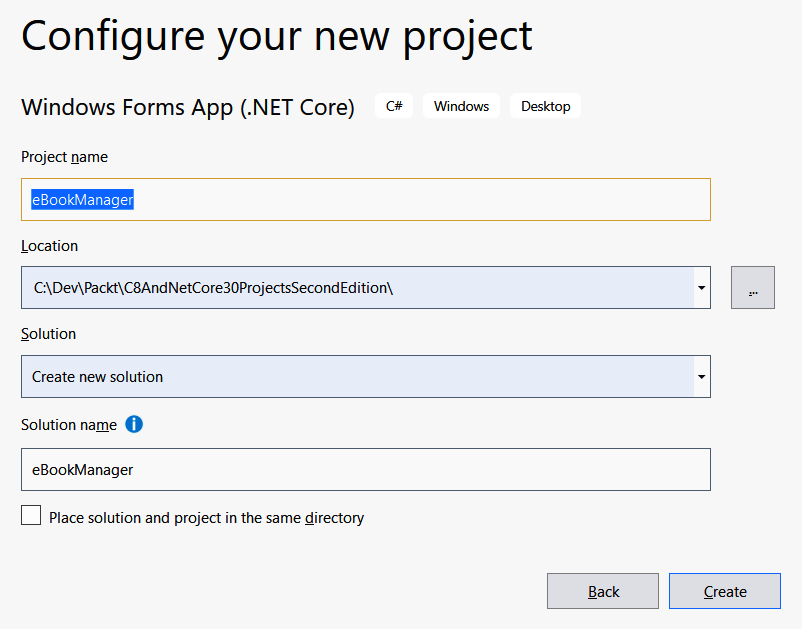802x629 pixels.
Task: Select the Desktop project type tag
Action: click(x=545, y=106)
